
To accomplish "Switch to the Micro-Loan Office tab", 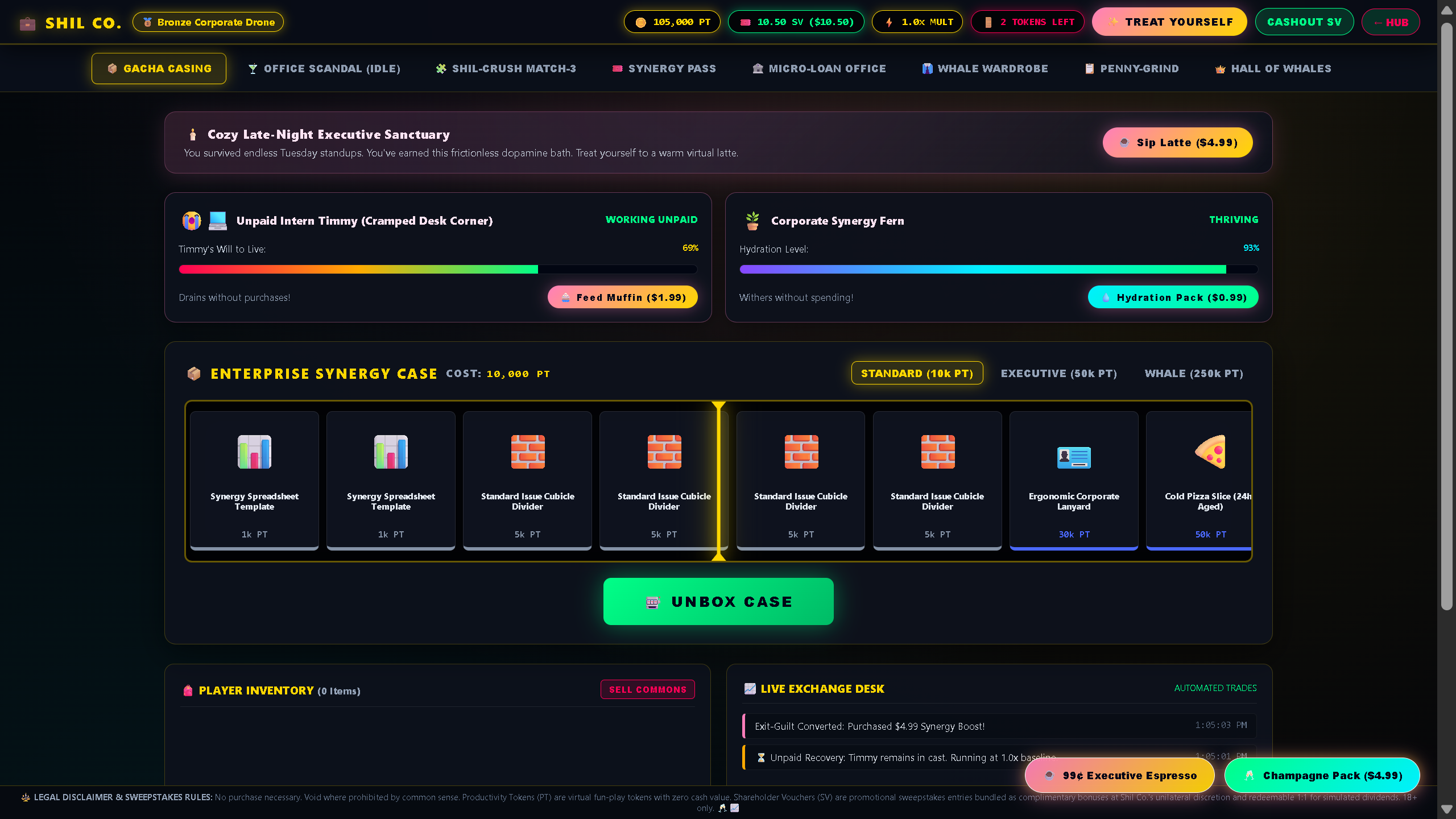I will (819, 68).
